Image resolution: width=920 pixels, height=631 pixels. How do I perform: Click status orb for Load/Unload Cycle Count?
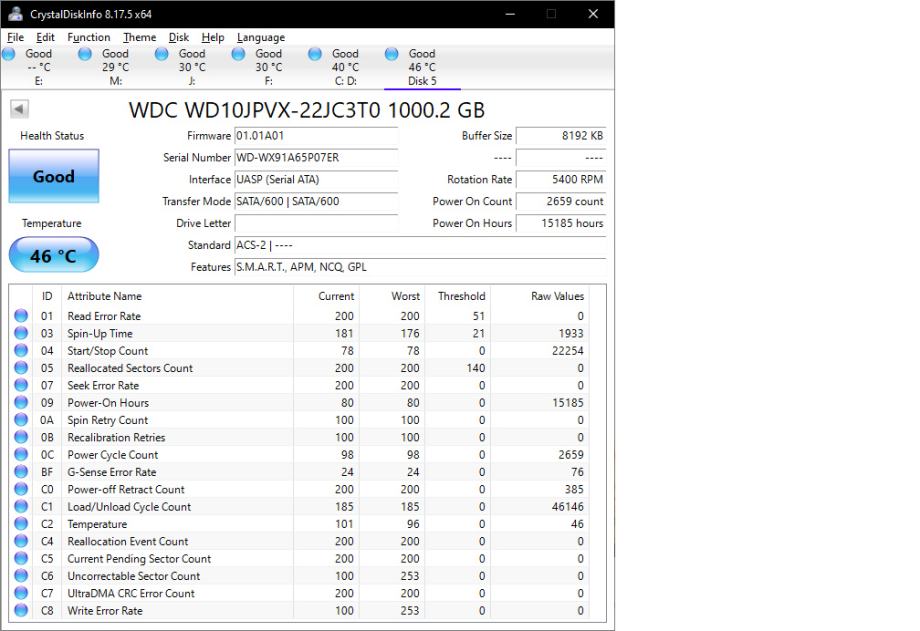[21, 506]
